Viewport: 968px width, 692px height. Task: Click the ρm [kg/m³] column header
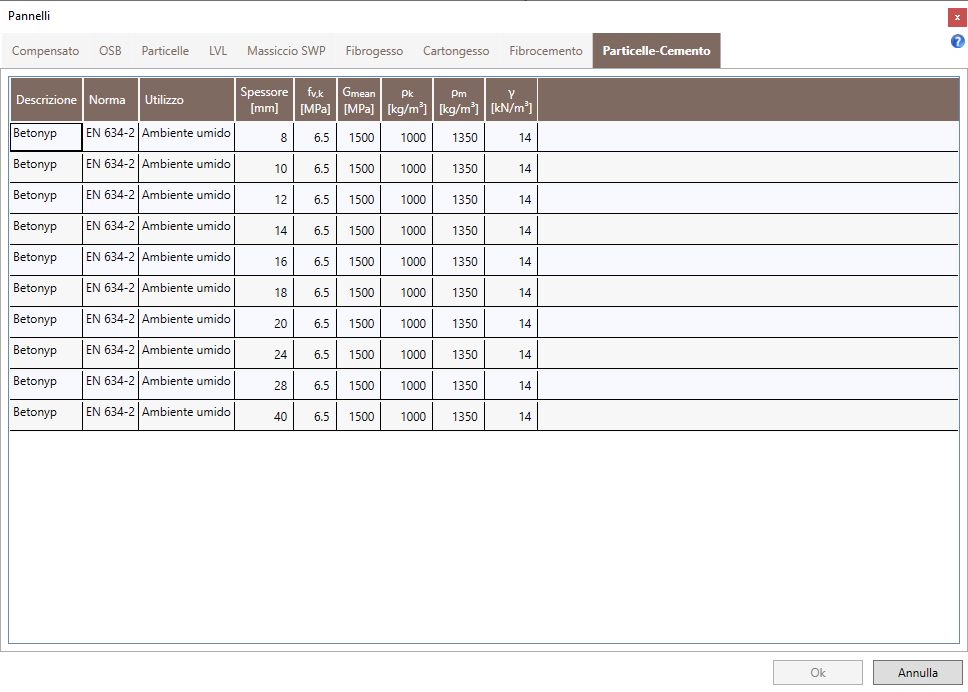click(459, 99)
